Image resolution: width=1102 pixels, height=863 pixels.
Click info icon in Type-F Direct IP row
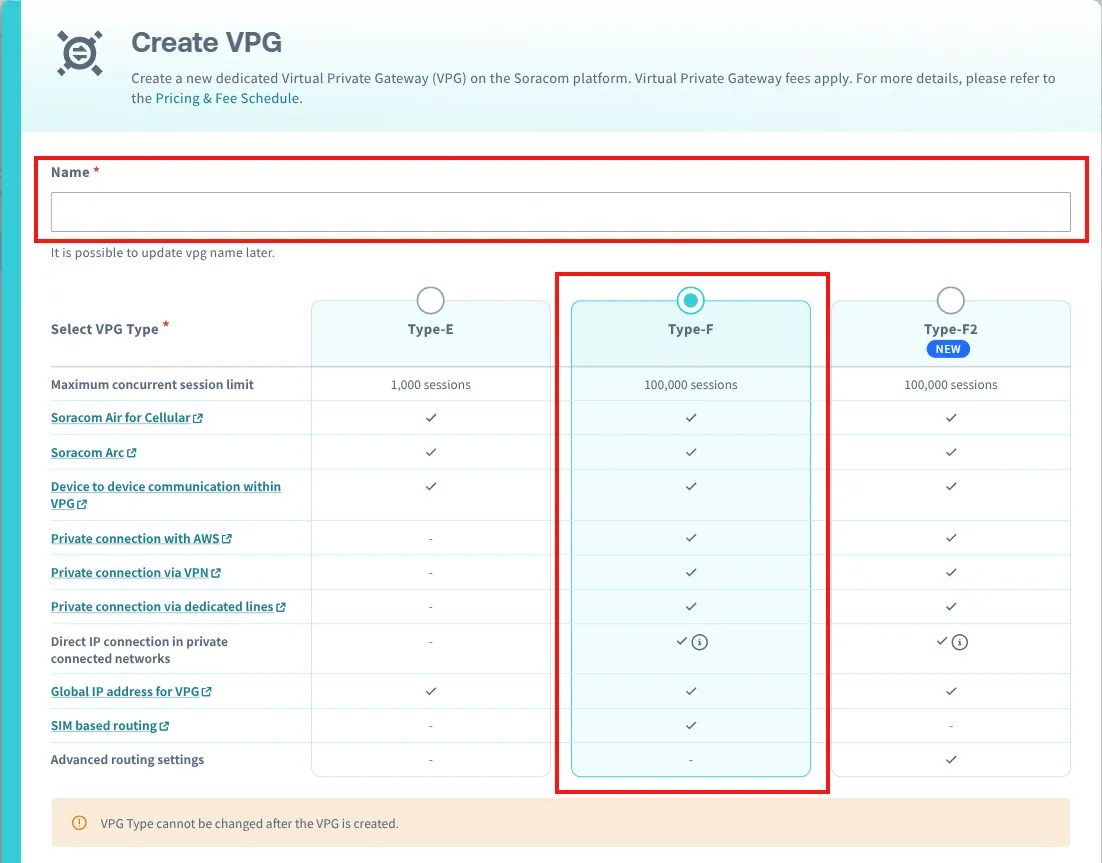pyautogui.click(x=699, y=642)
